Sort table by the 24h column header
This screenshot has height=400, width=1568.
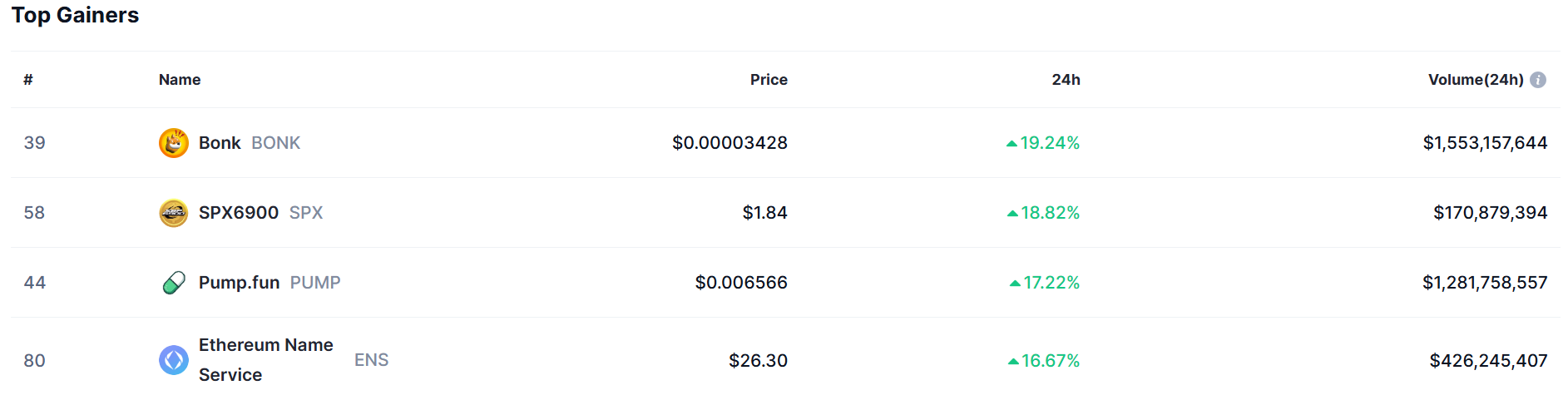click(x=1066, y=80)
